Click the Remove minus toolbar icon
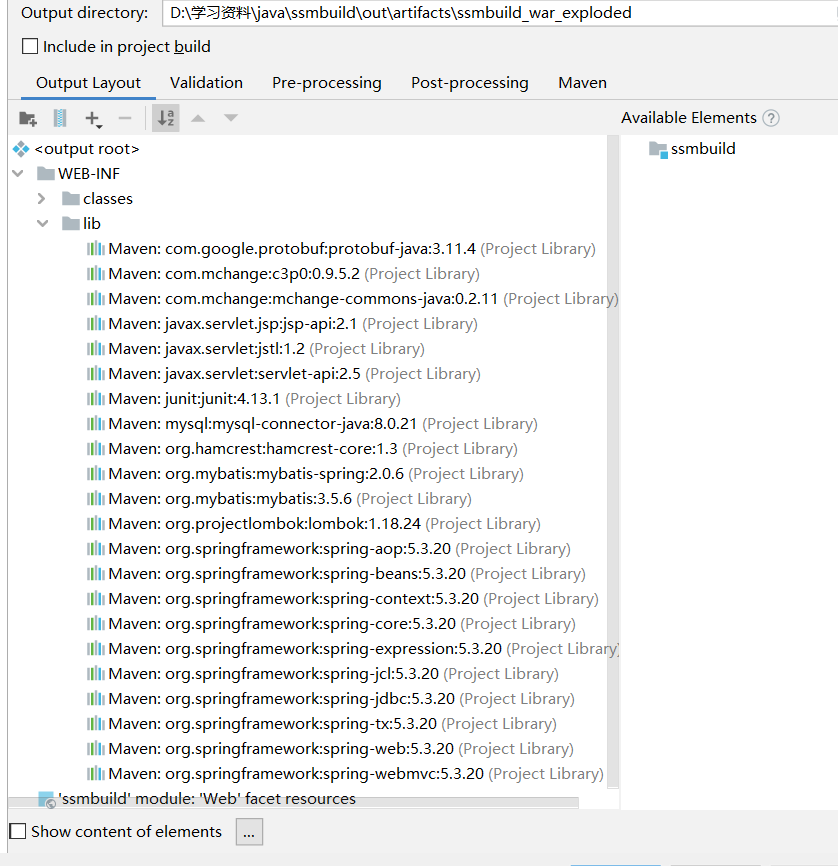Screen dimensions: 838x866 [x=125, y=118]
